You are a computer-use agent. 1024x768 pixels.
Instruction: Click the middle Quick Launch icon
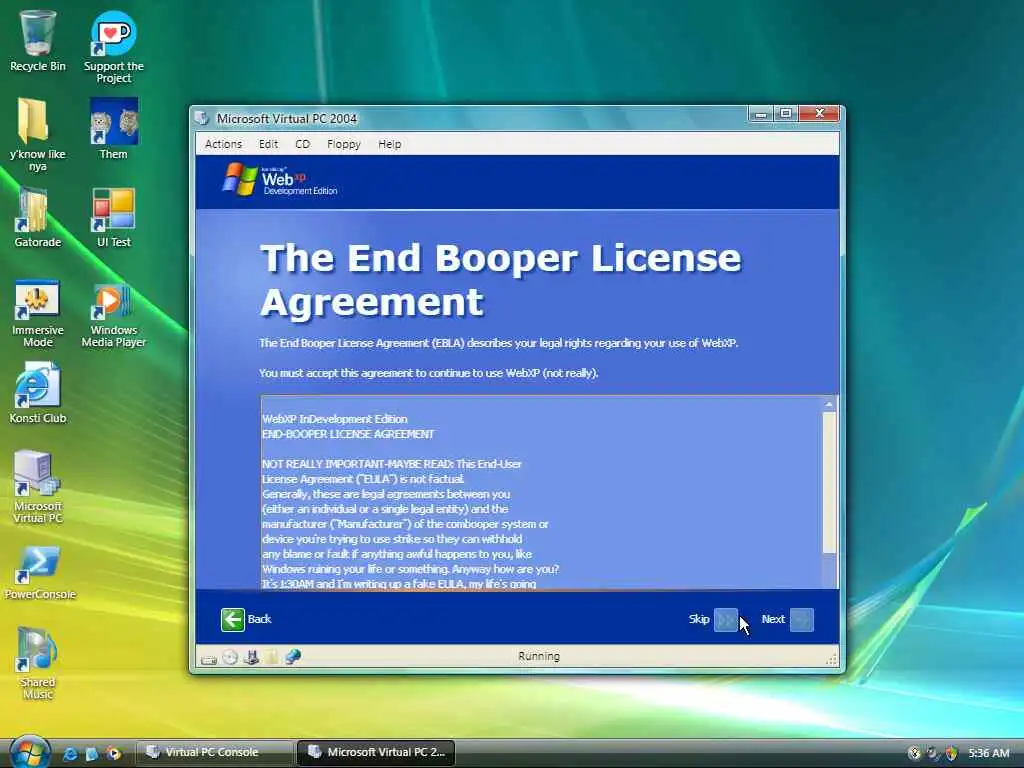[x=91, y=753]
